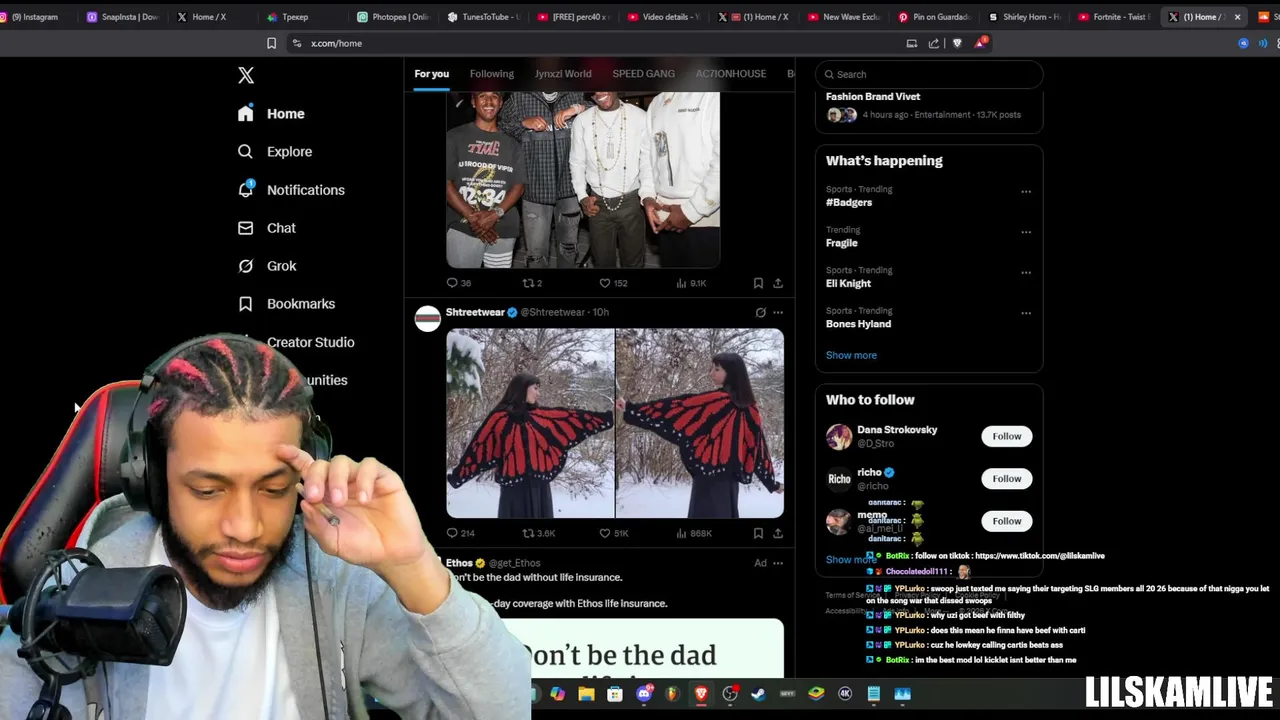The image size is (1280, 720).
Task: Open Home in the X sidebar
Action: (x=271, y=114)
